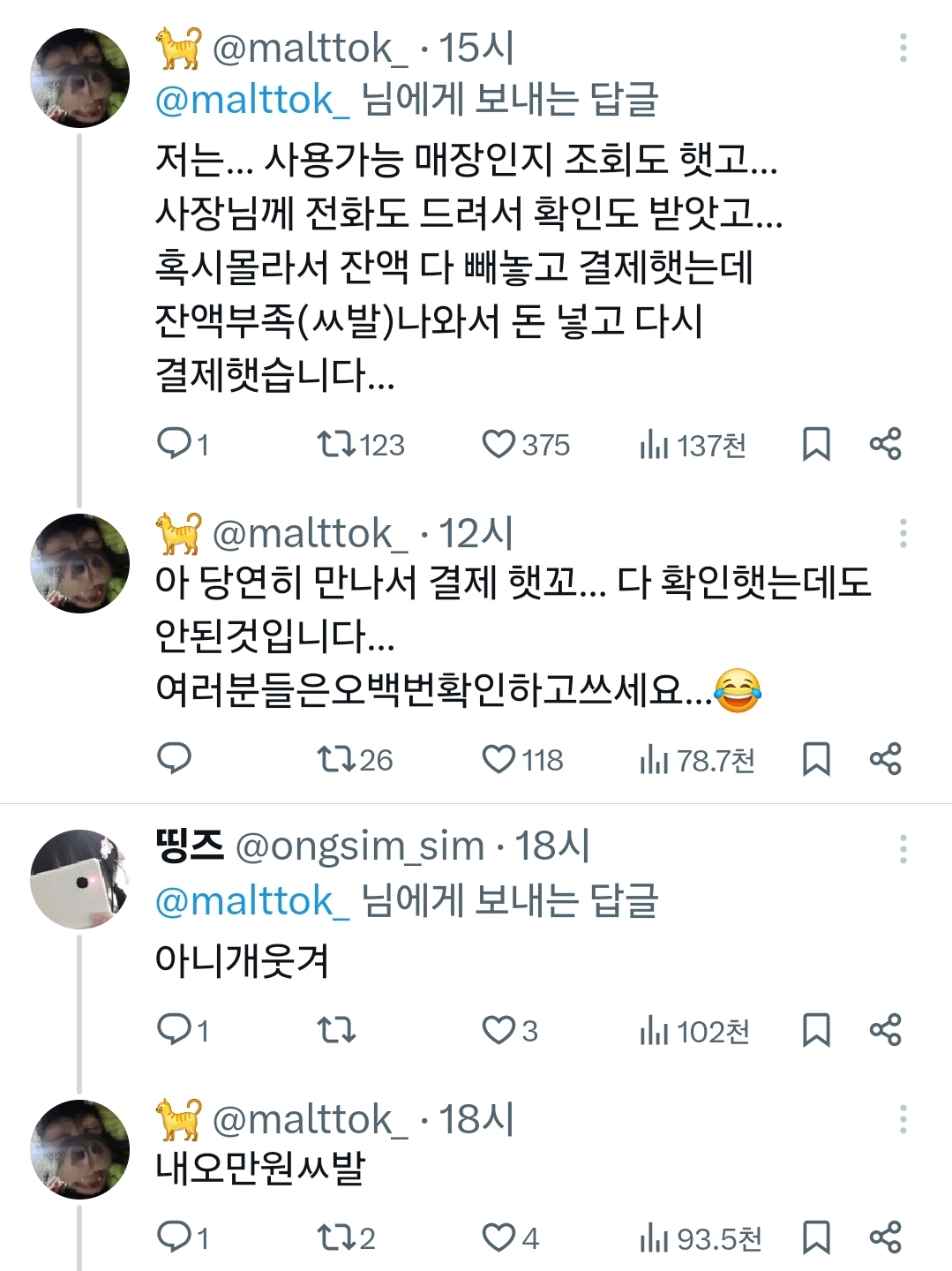Open more options on 띵즈's reply
952x1271 pixels.
(903, 849)
